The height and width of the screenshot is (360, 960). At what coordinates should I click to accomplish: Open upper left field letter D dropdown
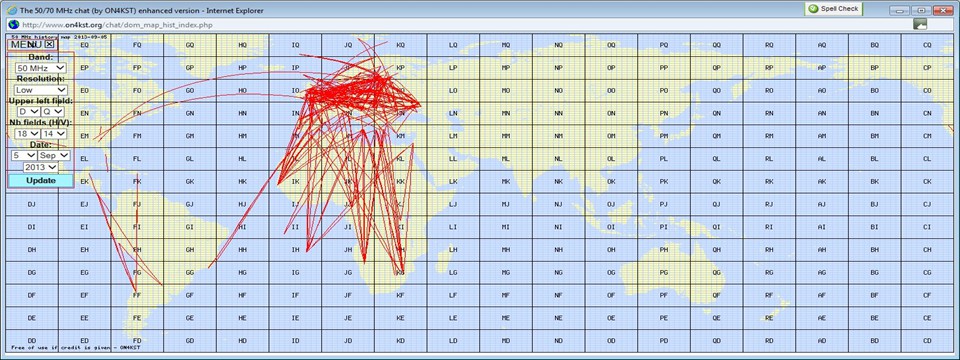tap(29, 111)
